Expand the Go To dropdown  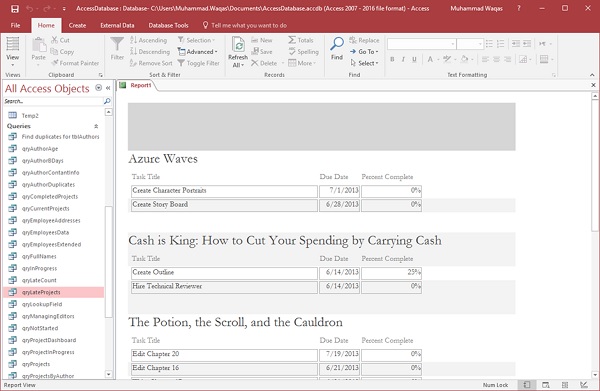coord(364,52)
